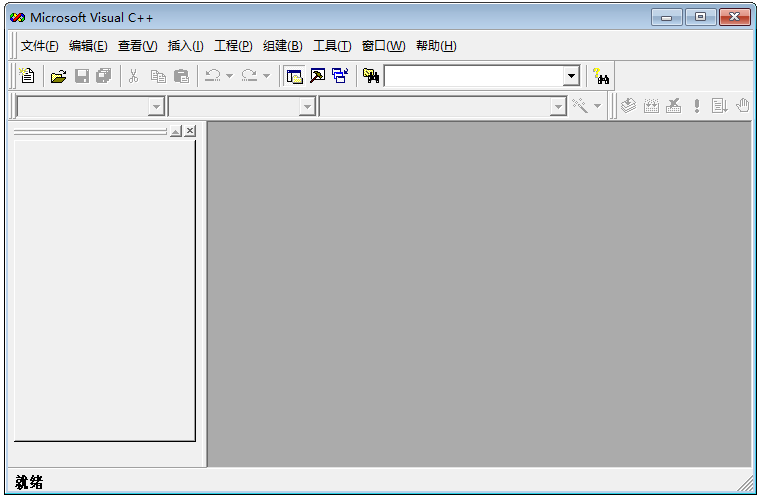Open the 文件(F) menu
The height and width of the screenshot is (499, 760).
(x=39, y=46)
